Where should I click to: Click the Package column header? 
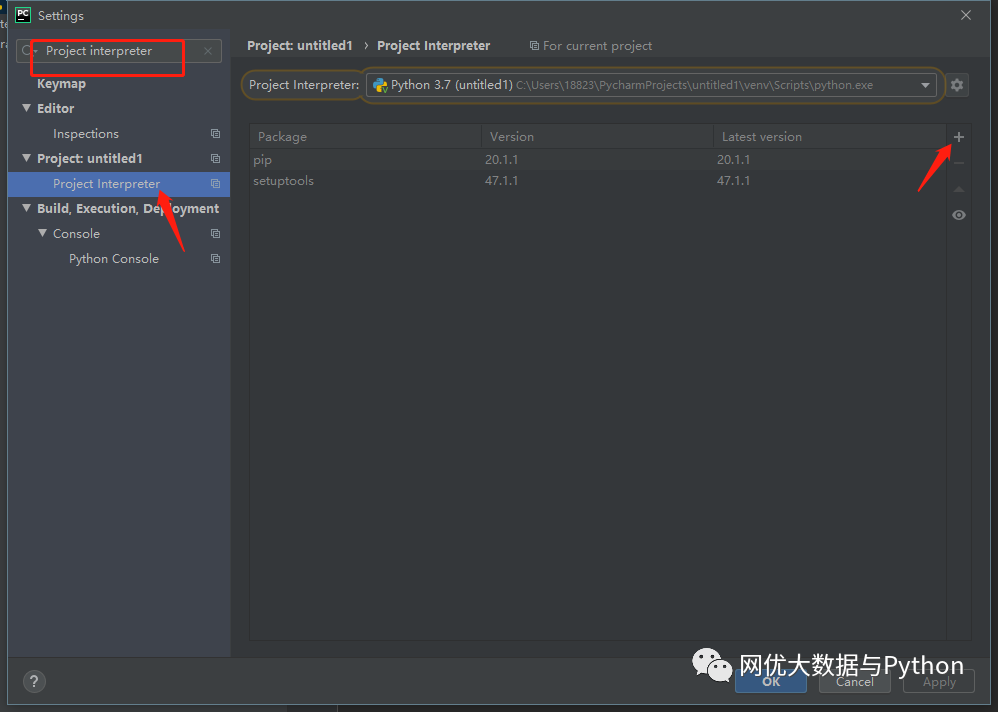pyautogui.click(x=365, y=137)
